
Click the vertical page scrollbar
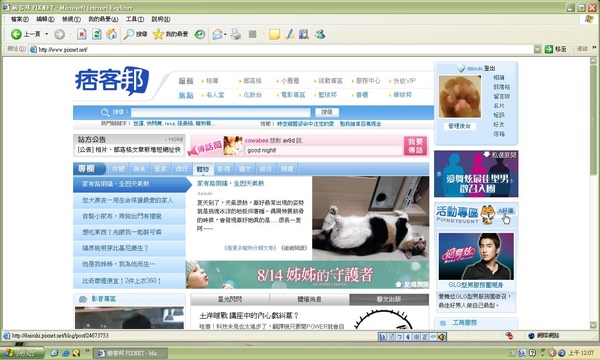coord(593,193)
